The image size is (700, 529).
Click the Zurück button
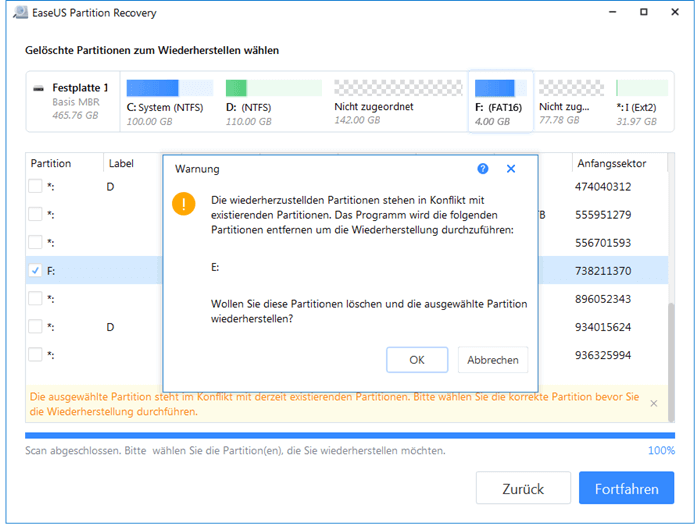pyautogui.click(x=523, y=488)
